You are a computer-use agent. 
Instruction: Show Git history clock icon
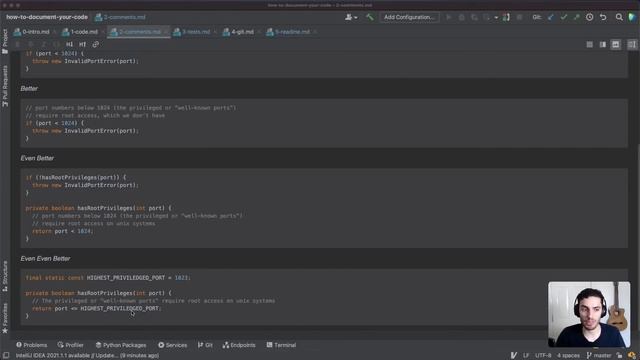589,17
